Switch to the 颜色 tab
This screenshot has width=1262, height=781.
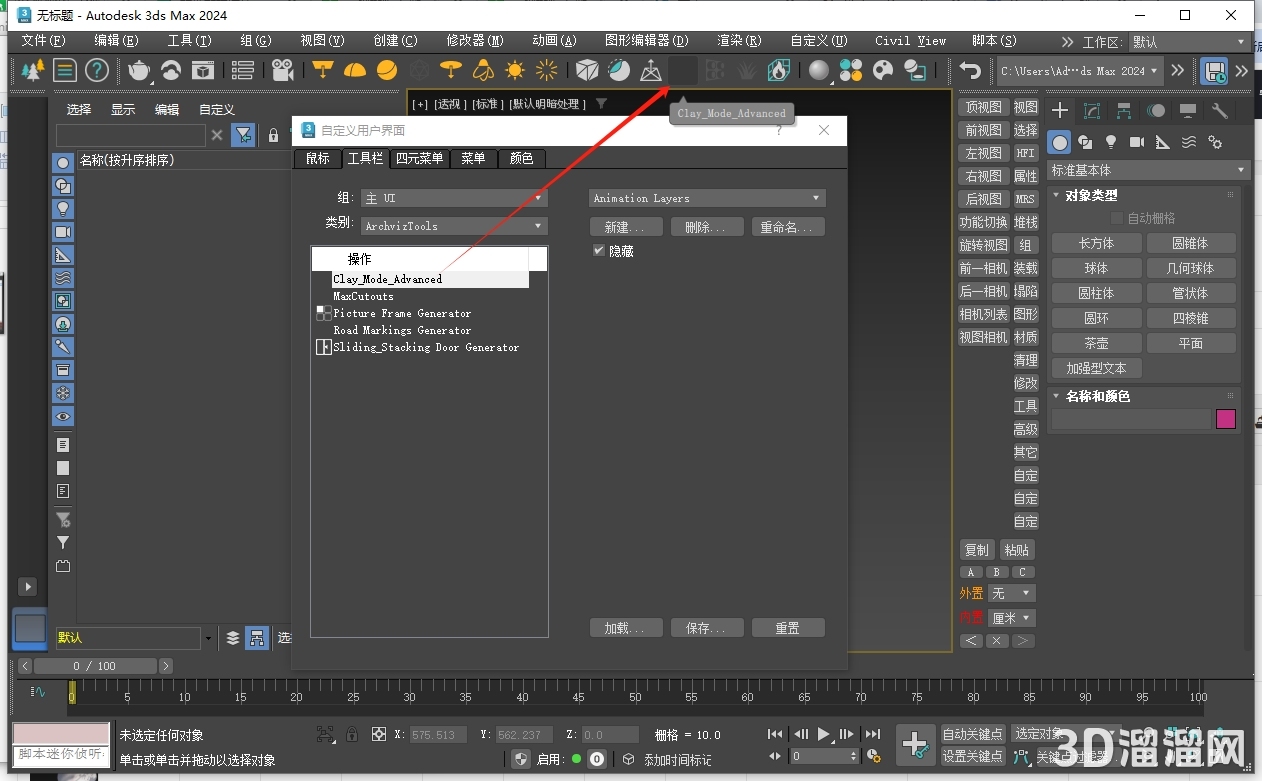coord(522,158)
